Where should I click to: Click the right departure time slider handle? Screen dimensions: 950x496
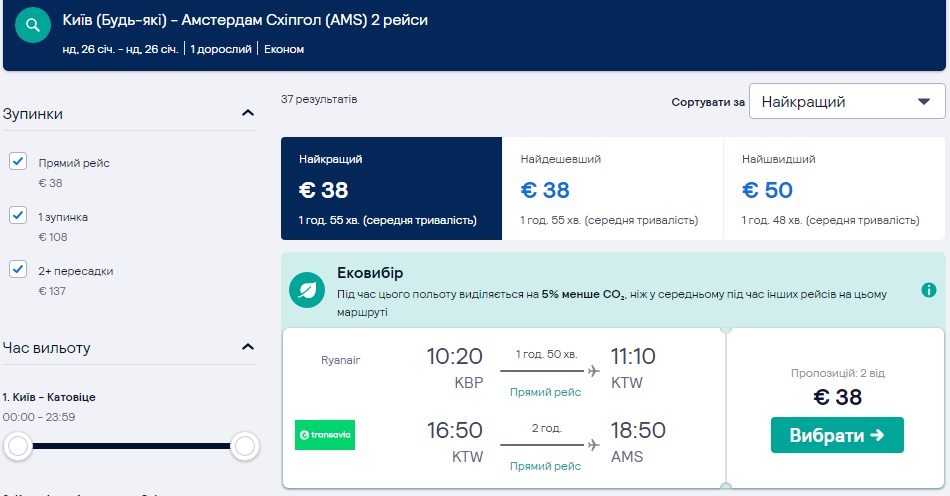click(x=244, y=446)
